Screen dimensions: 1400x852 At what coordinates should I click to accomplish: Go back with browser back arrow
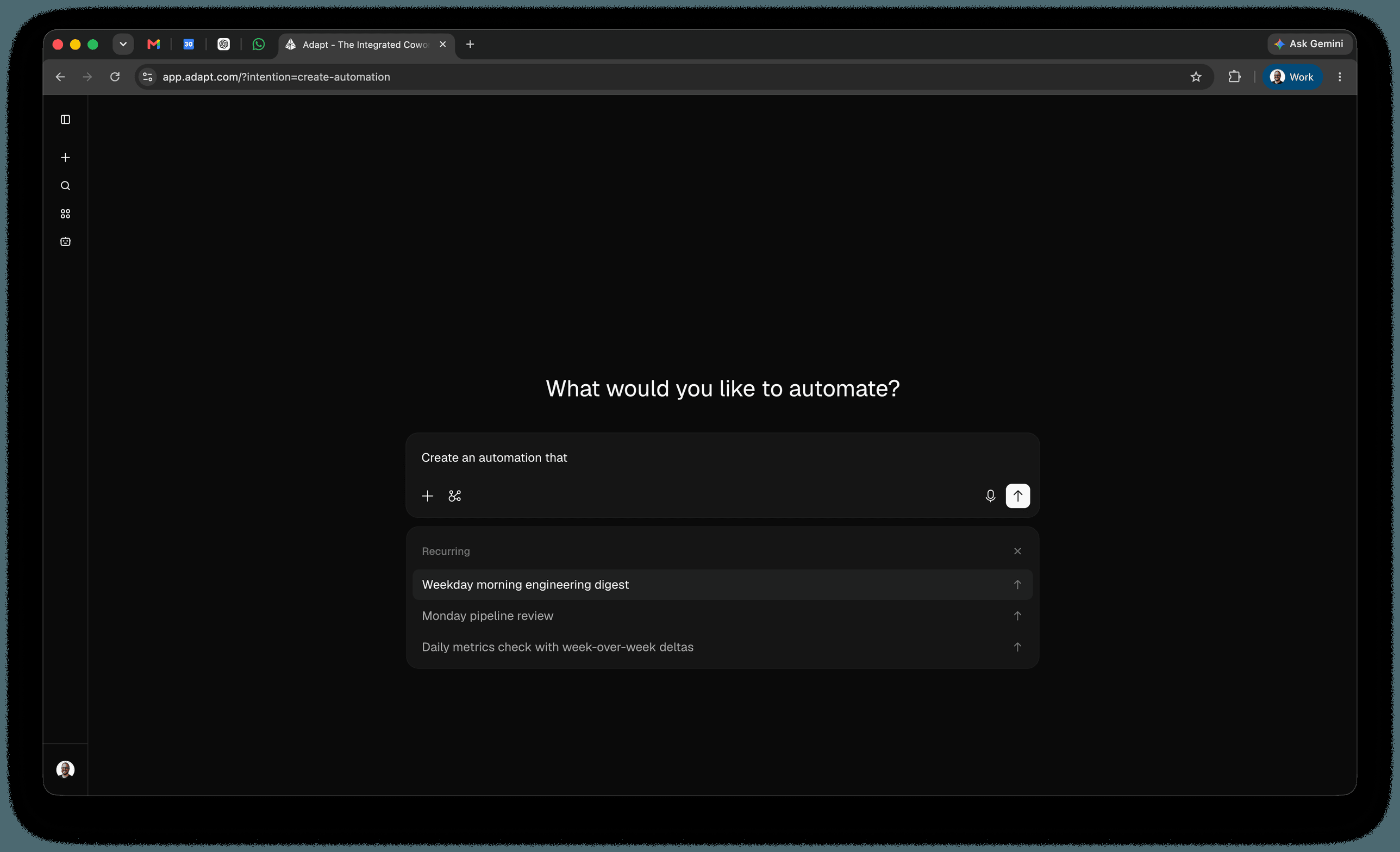click(60, 77)
